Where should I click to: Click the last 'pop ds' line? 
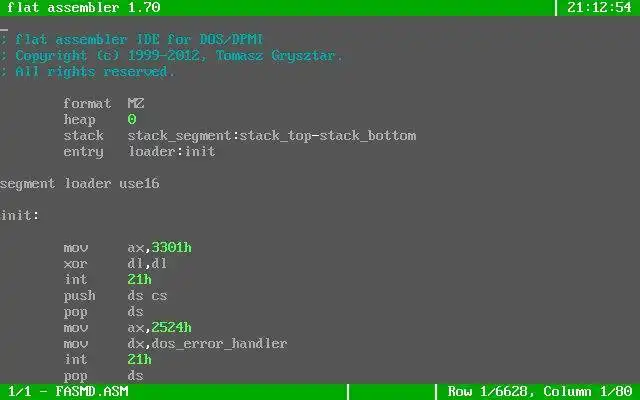[103, 376]
